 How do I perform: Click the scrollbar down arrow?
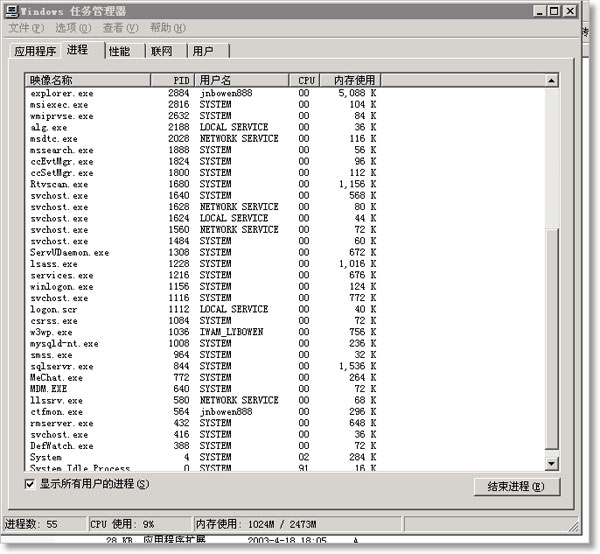coord(551,464)
